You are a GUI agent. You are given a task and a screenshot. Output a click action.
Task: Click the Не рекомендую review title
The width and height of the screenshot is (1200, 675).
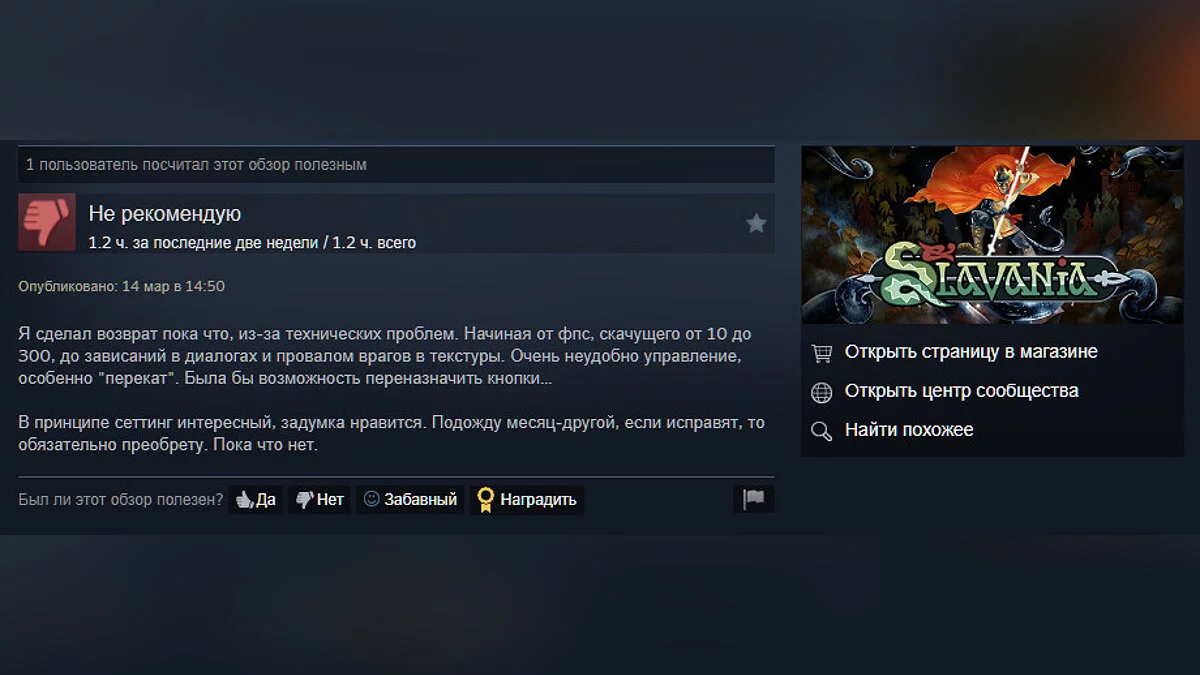(x=165, y=213)
